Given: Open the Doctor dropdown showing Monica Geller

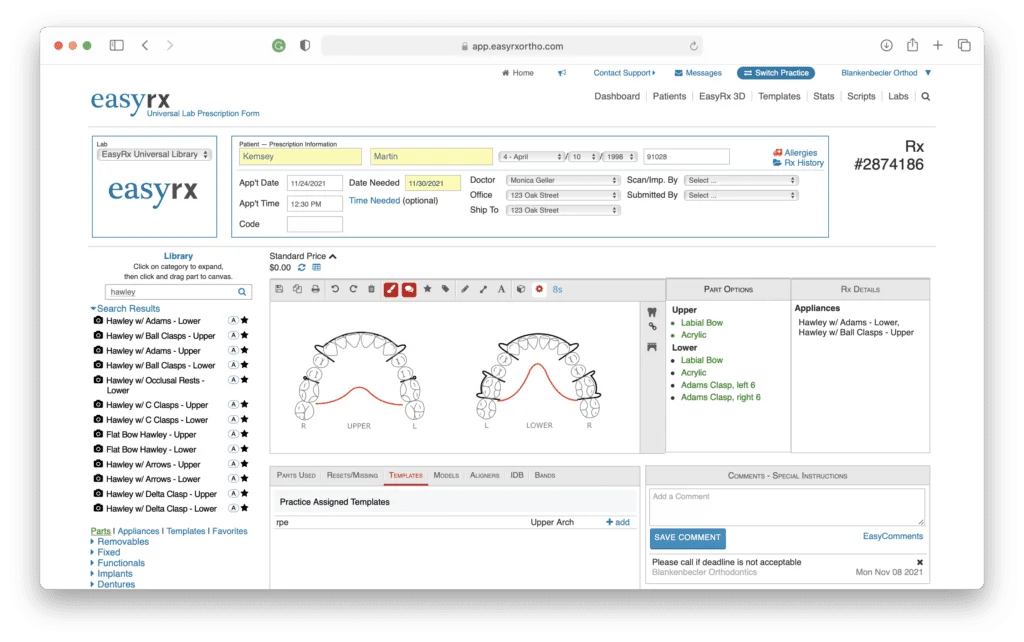Looking at the screenshot, I should (x=563, y=180).
